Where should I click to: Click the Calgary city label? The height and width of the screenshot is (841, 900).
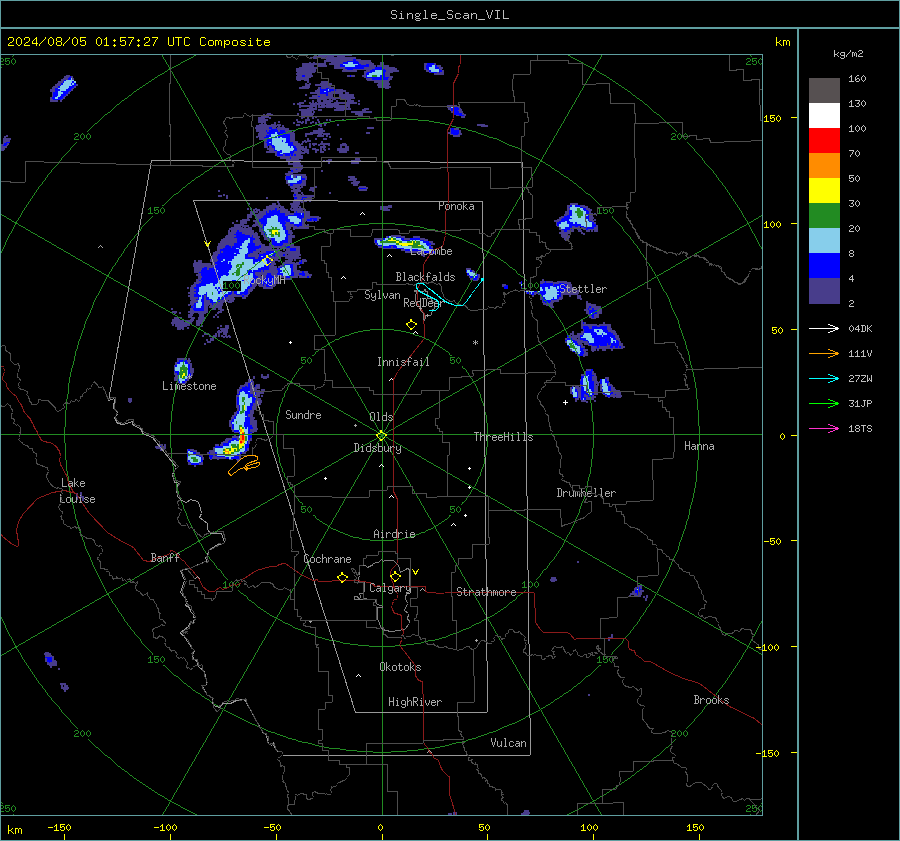(390, 588)
